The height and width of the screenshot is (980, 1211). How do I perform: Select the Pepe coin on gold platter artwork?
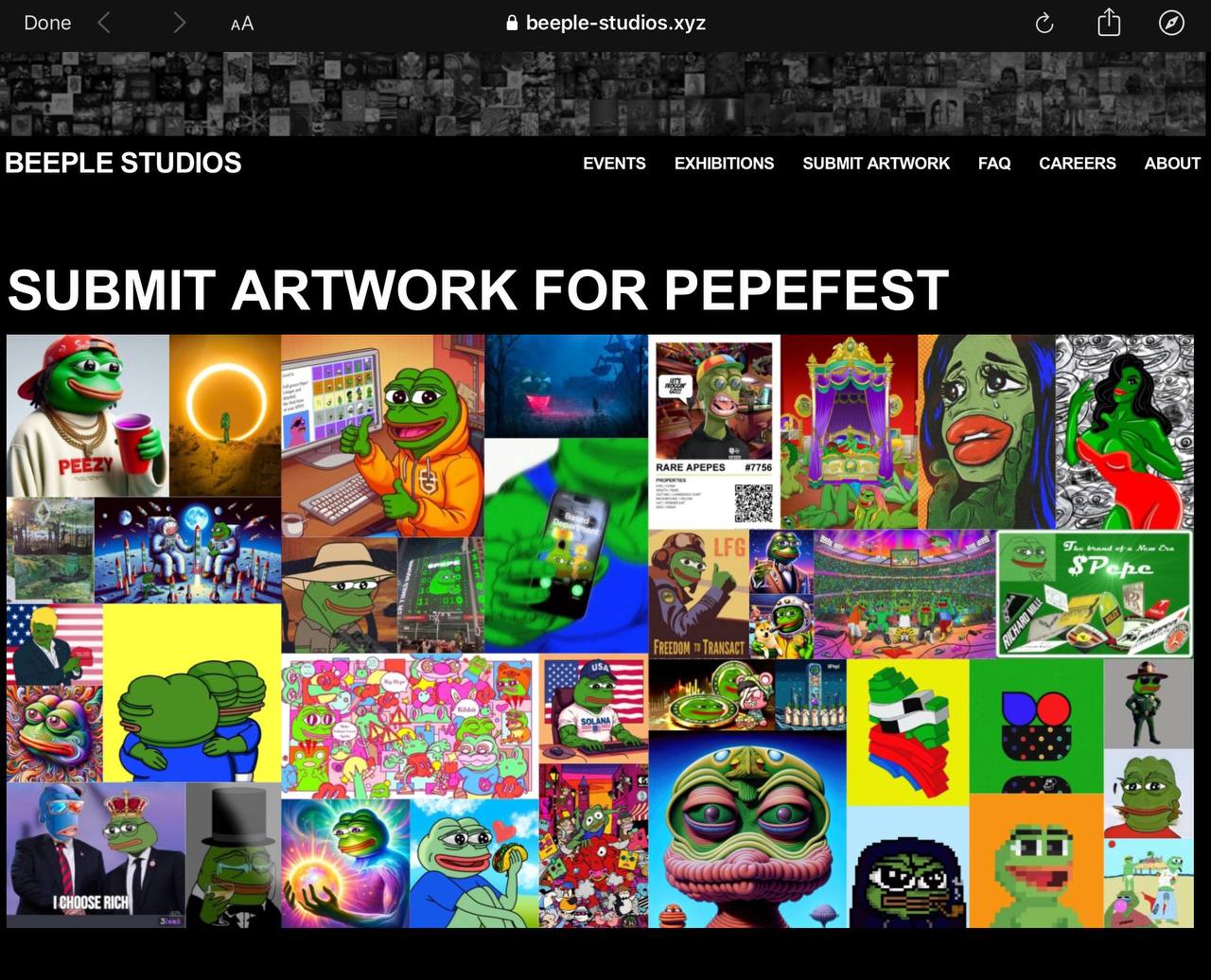pyautogui.click(x=711, y=694)
